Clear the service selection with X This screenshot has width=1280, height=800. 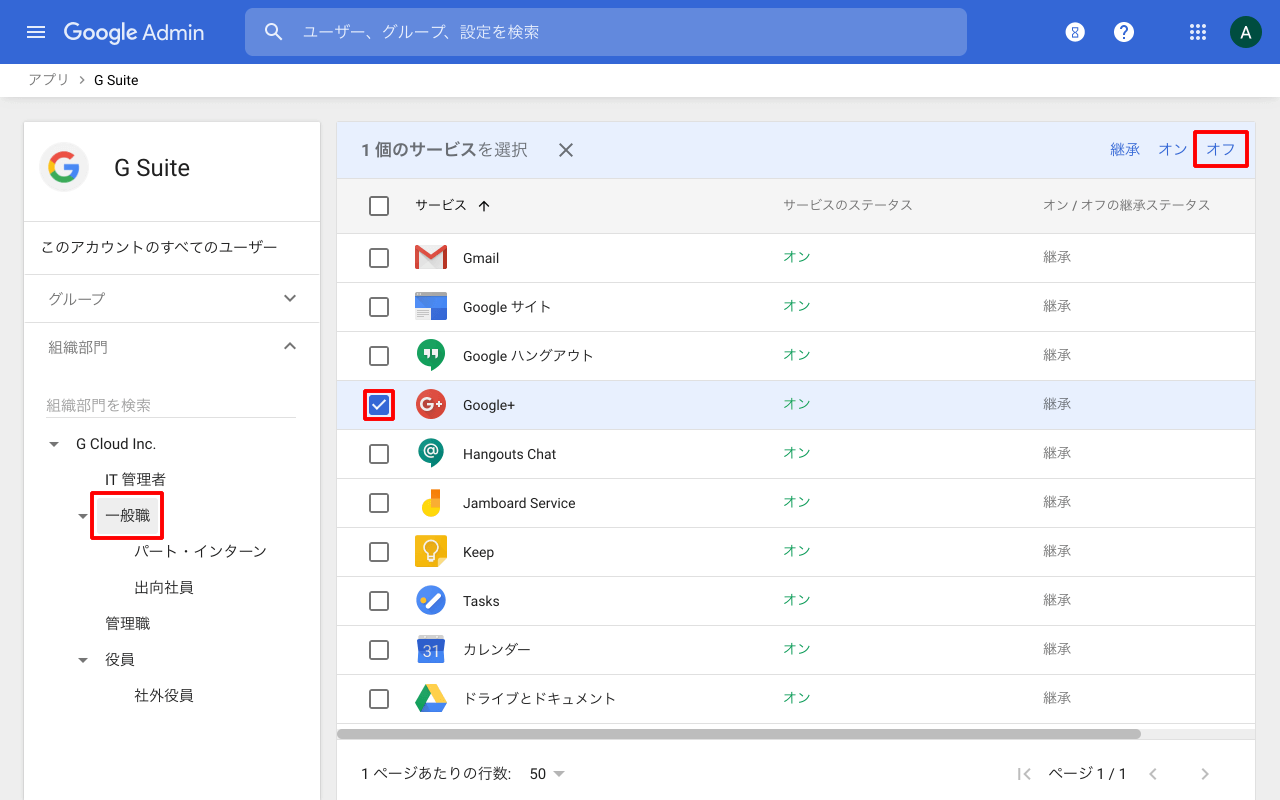pyautogui.click(x=566, y=150)
